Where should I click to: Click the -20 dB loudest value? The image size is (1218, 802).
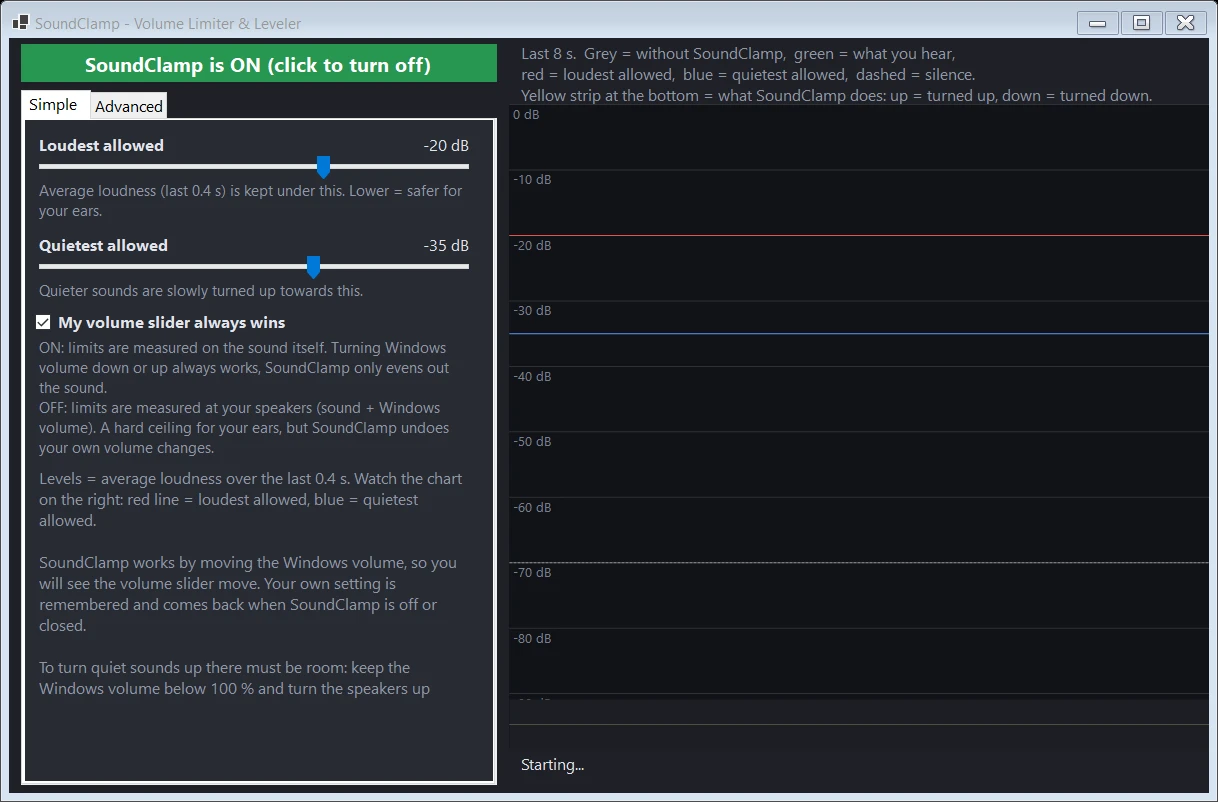coord(446,145)
